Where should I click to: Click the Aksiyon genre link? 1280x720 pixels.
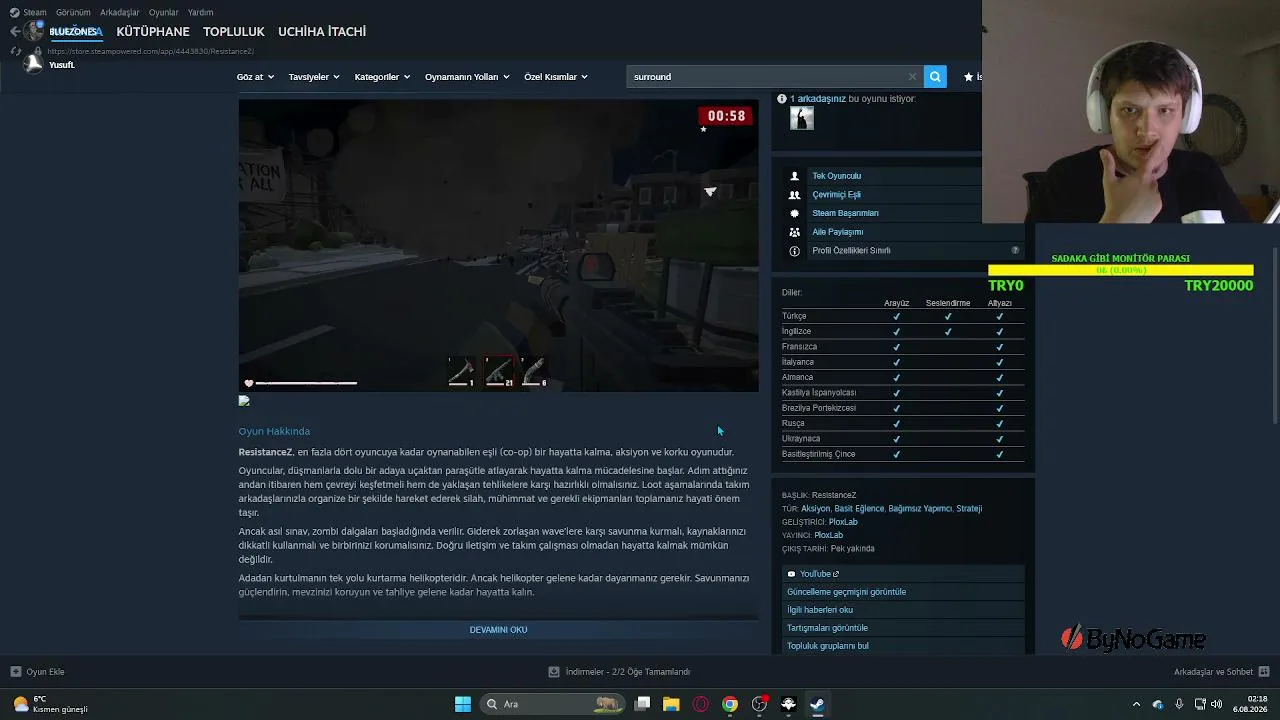pyautogui.click(x=815, y=509)
